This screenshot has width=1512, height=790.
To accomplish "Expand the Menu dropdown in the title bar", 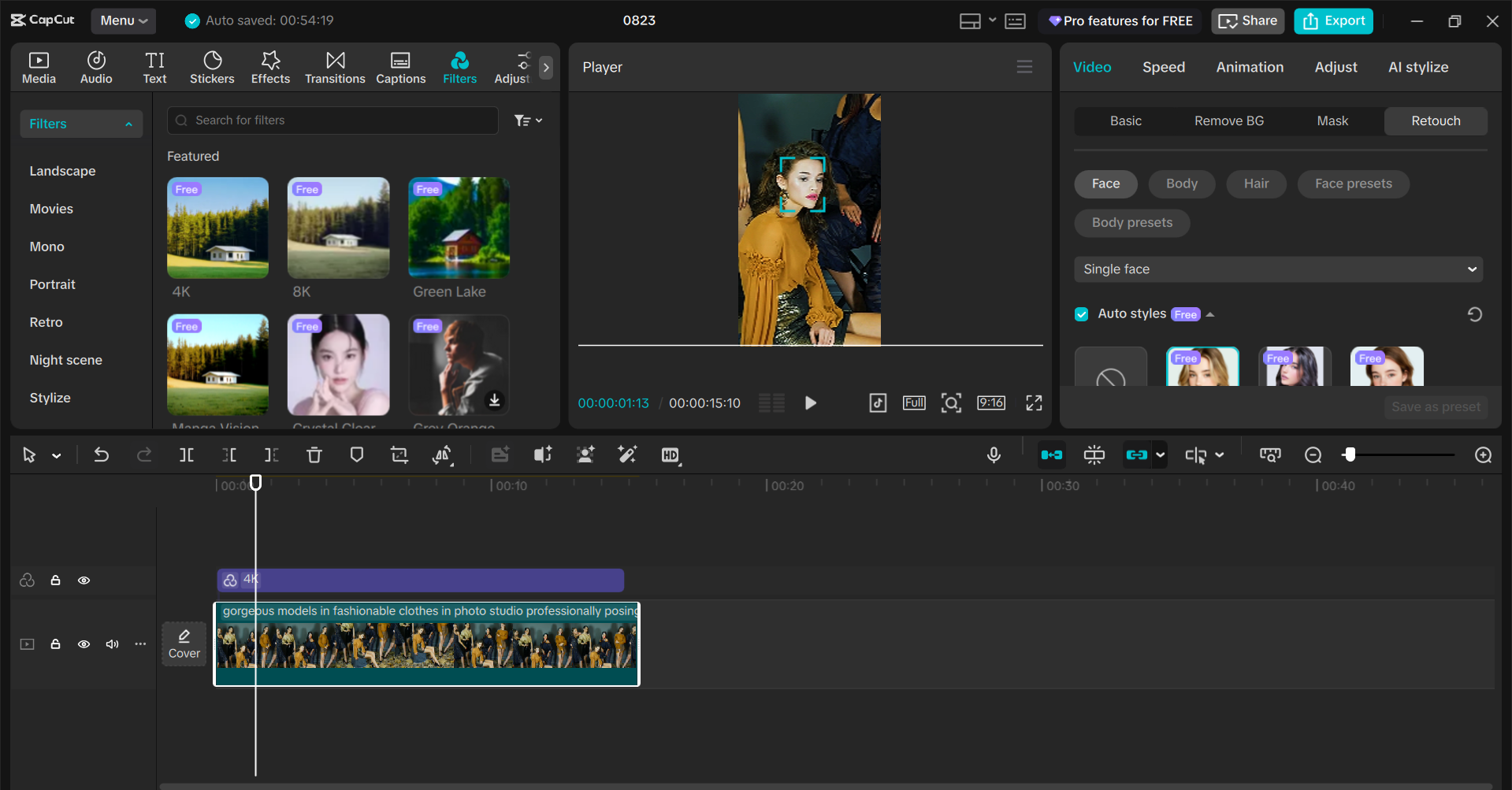I will coord(123,20).
